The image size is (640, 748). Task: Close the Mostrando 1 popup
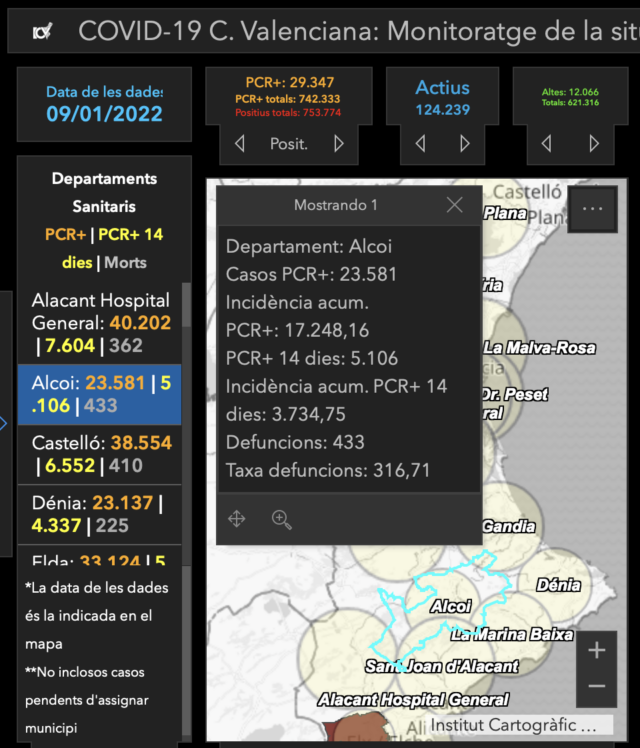click(x=454, y=205)
